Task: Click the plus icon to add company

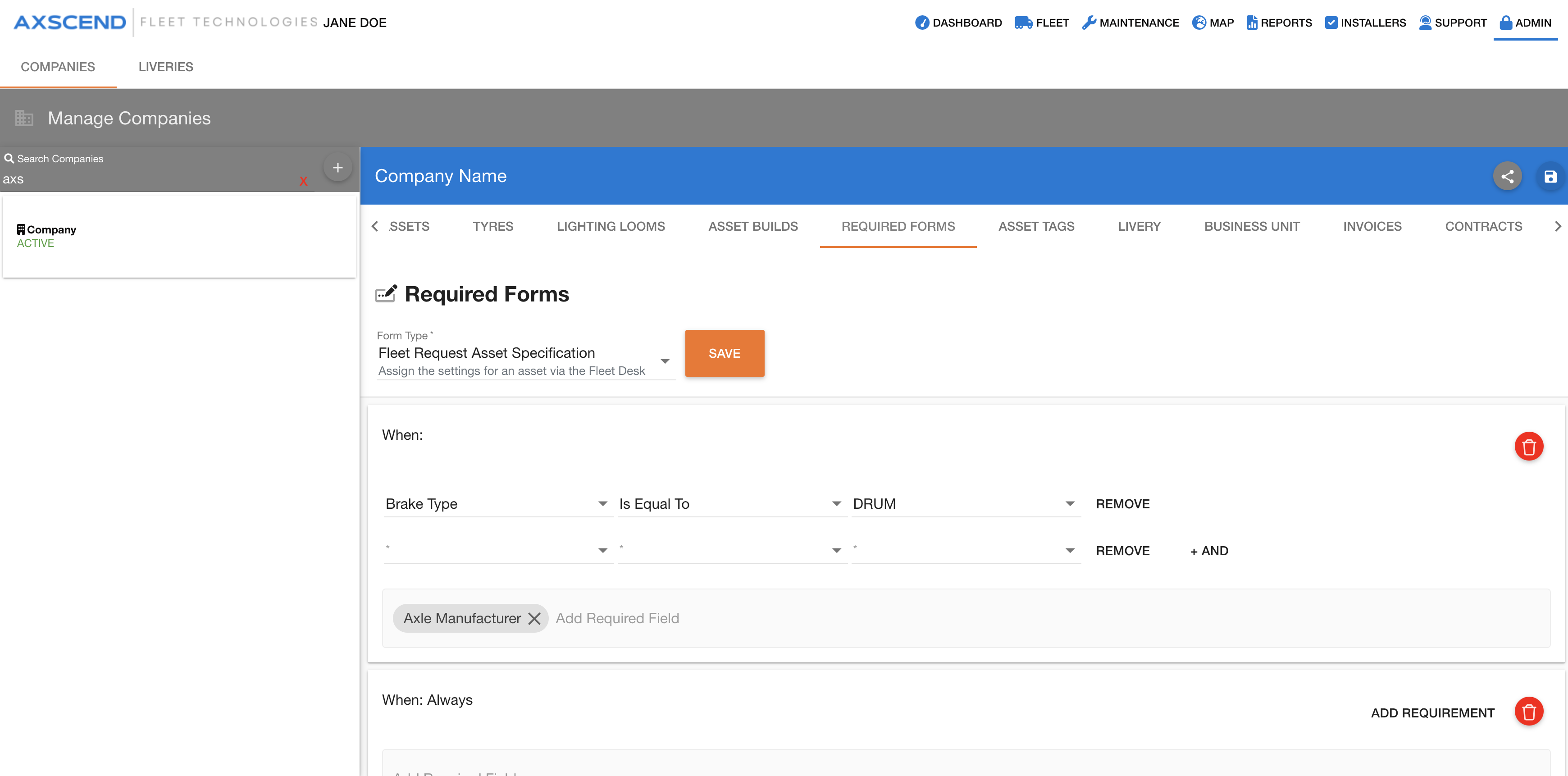Action: [x=338, y=168]
